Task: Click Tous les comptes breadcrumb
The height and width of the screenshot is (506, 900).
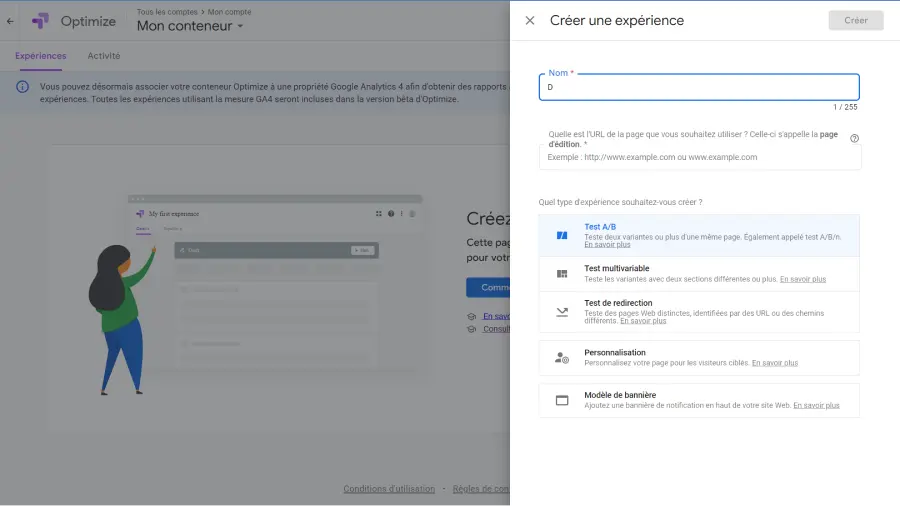Action: click(x=167, y=12)
